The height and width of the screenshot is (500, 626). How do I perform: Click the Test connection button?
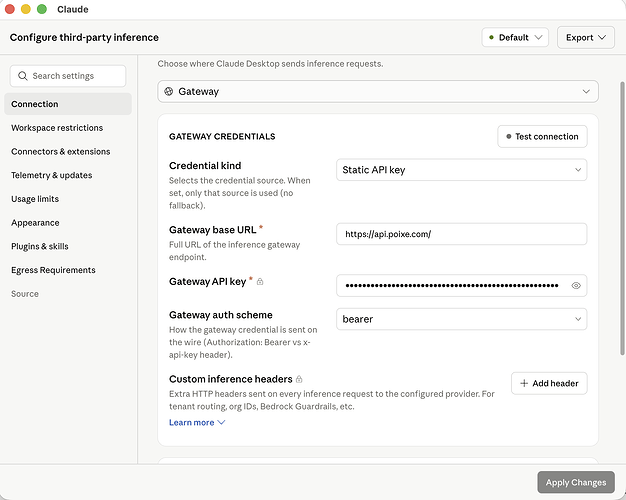point(542,137)
